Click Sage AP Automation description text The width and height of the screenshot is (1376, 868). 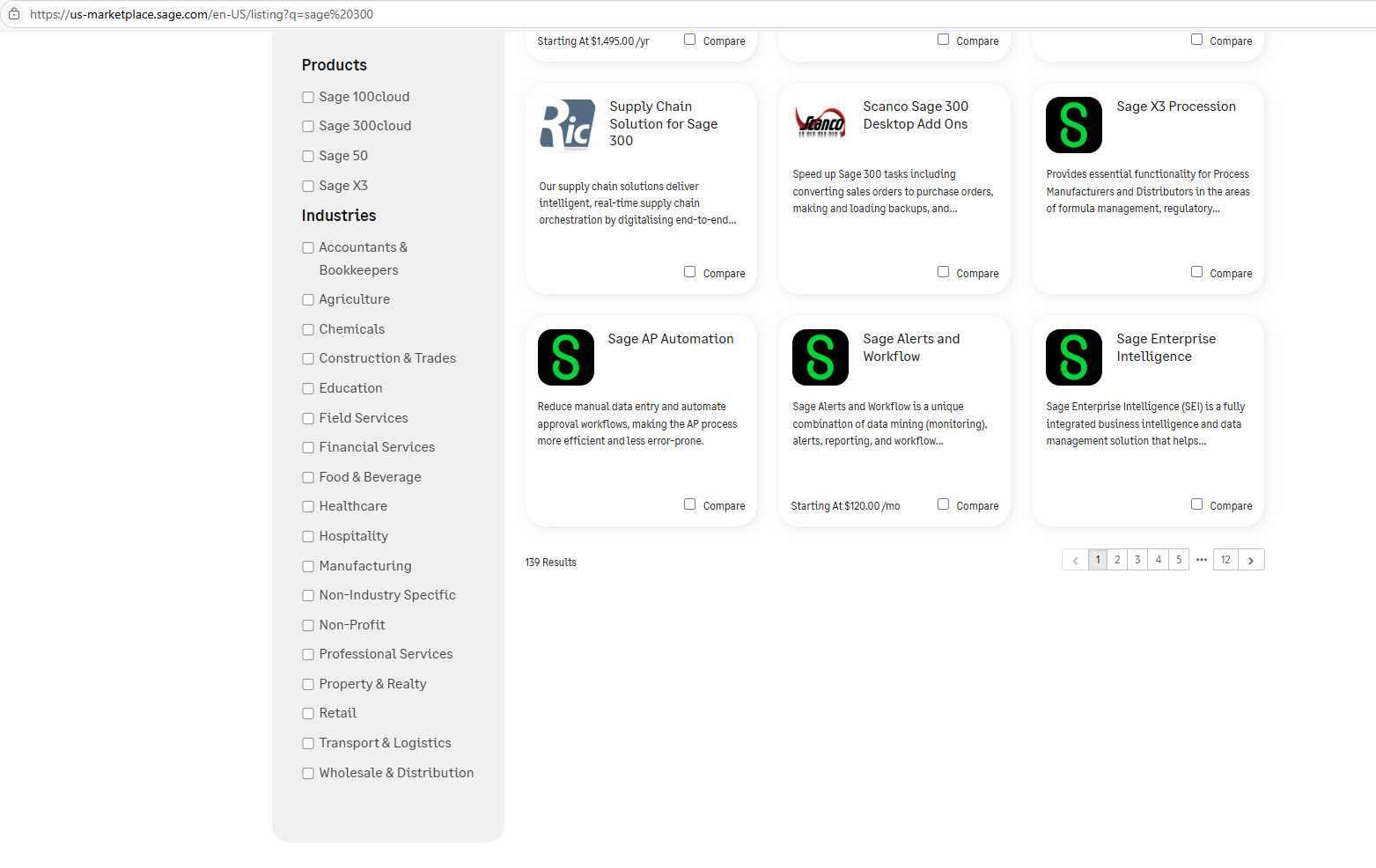pyautogui.click(x=637, y=424)
